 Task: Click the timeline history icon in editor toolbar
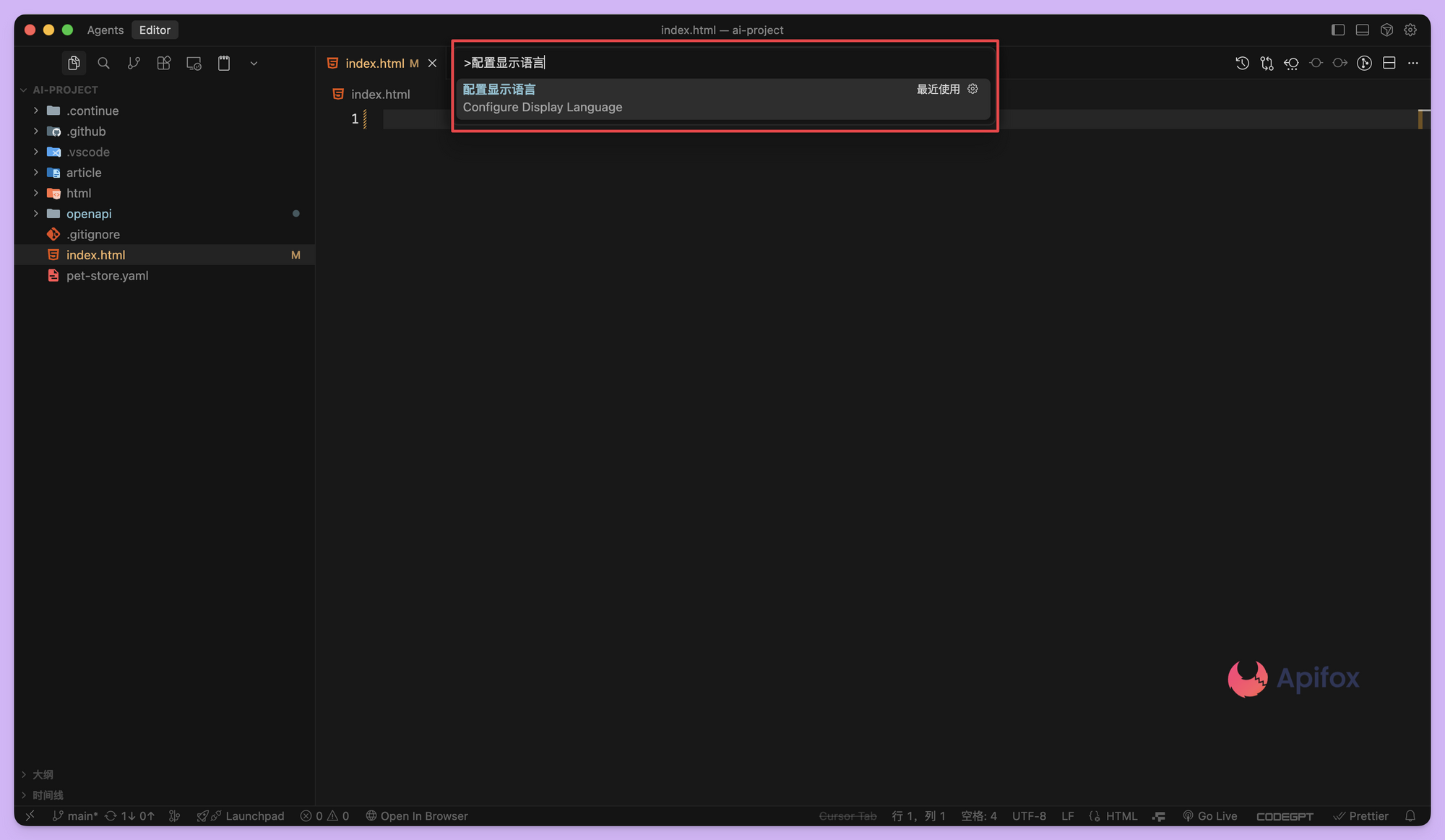[x=1242, y=64]
